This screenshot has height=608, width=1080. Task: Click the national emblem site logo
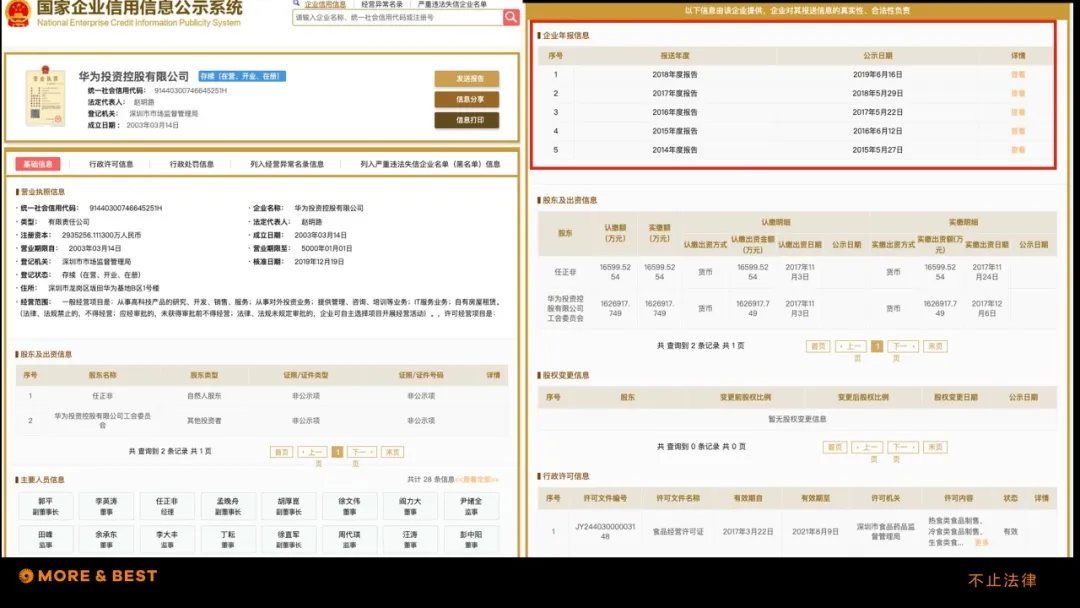[18, 13]
